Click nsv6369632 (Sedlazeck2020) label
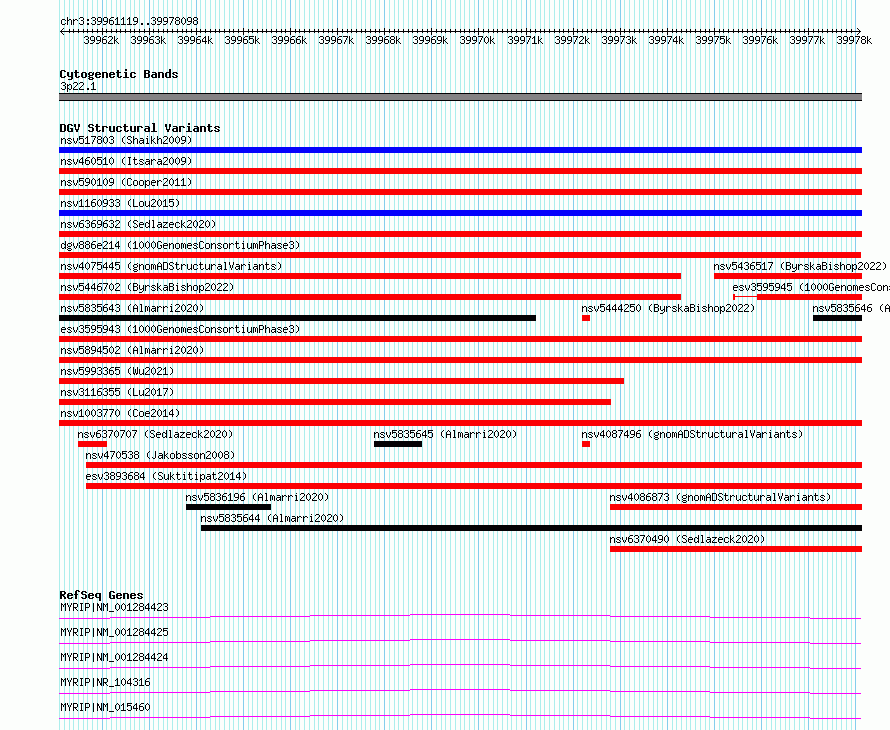The width and height of the screenshot is (890, 730). [138, 224]
